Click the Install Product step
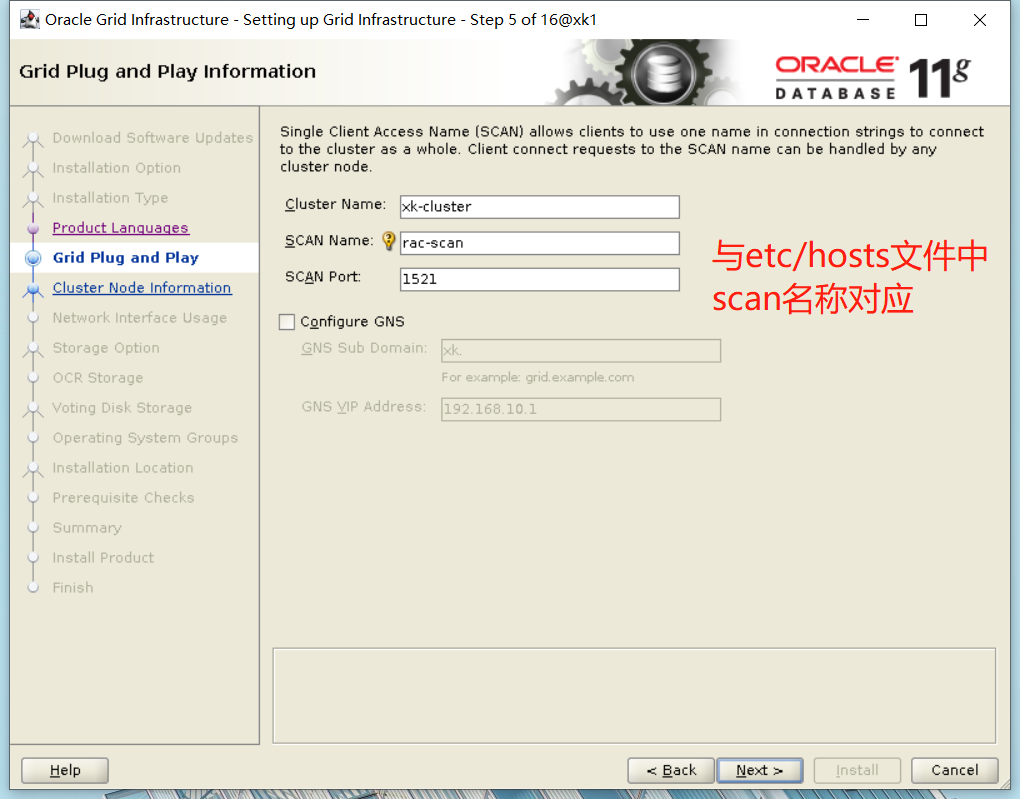This screenshot has height=799, width=1020. coord(103,558)
